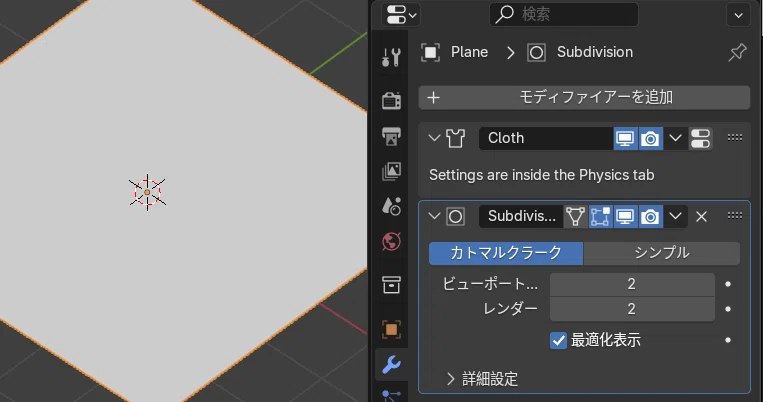Collapse the Cloth modifier panel
Viewport: 763px width, 402px height.
[x=434, y=138]
